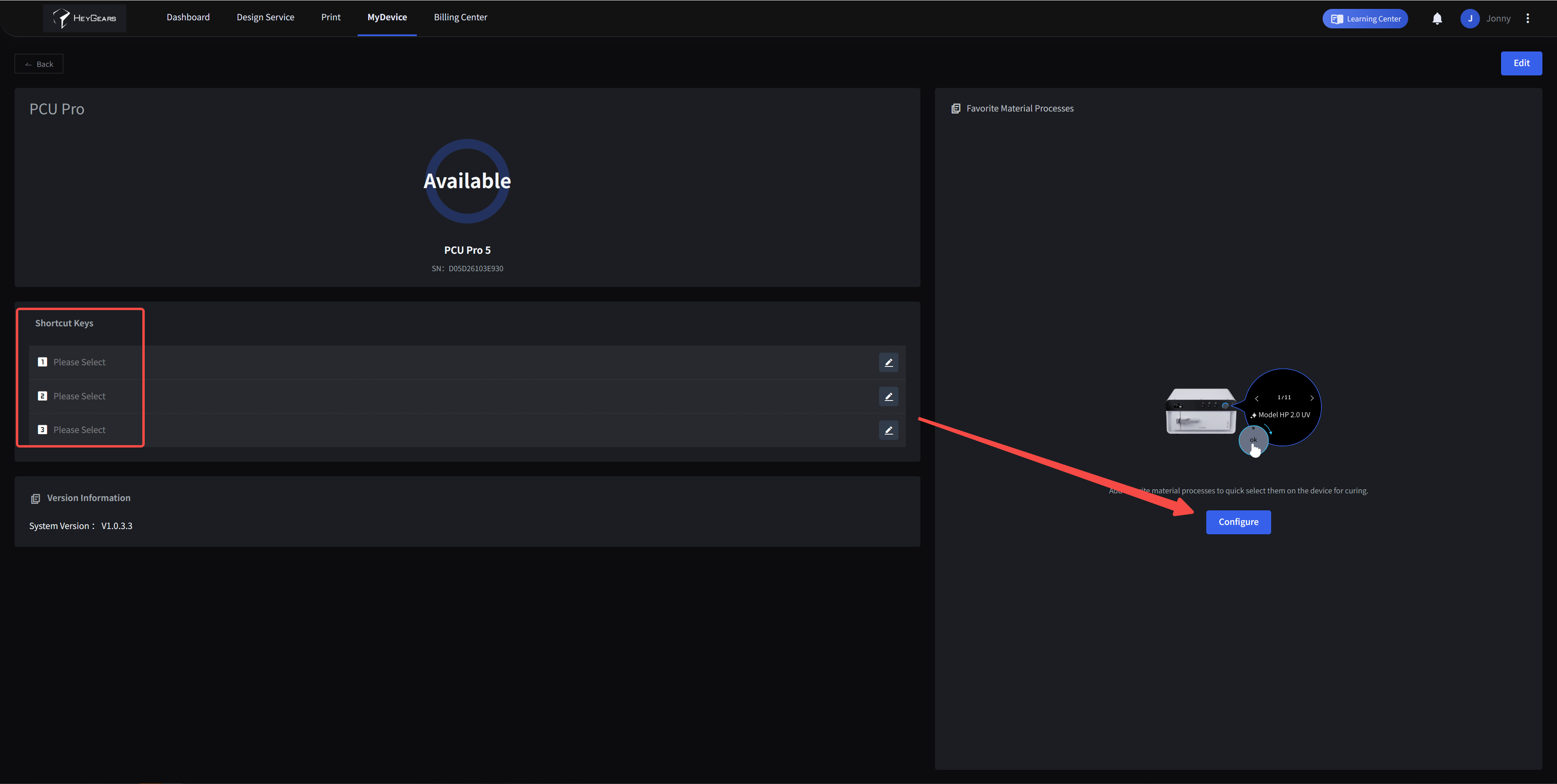
Task: Click the Version Information heading
Action: (89, 498)
